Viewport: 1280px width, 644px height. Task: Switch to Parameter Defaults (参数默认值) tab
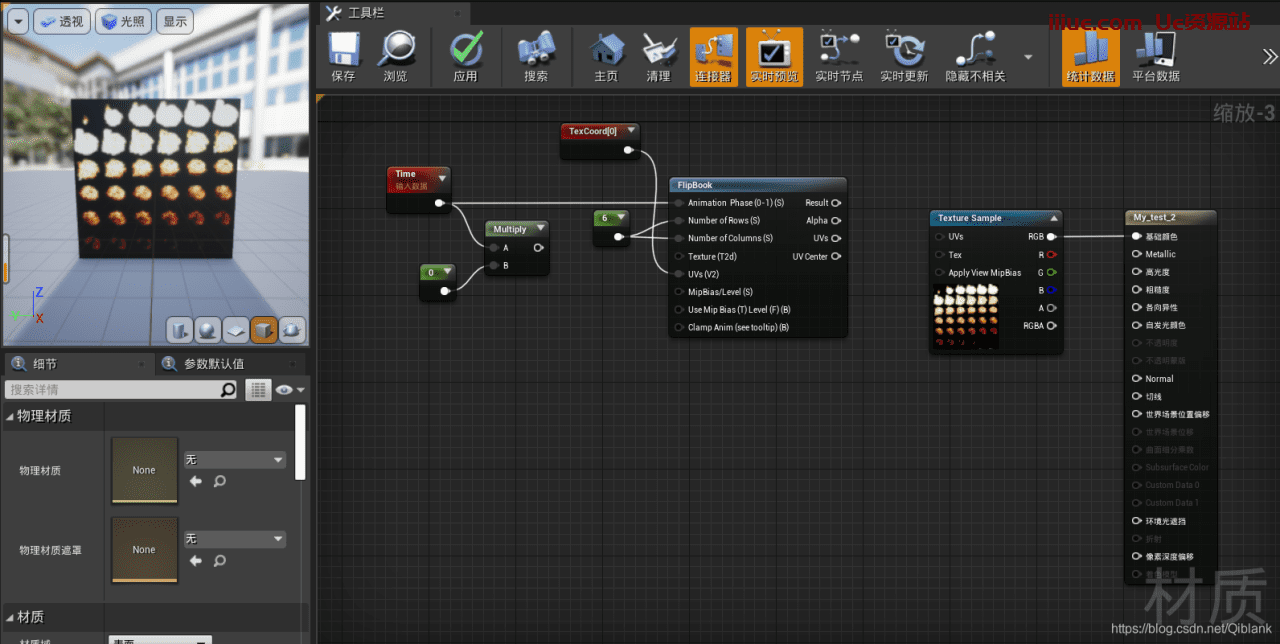(x=212, y=364)
